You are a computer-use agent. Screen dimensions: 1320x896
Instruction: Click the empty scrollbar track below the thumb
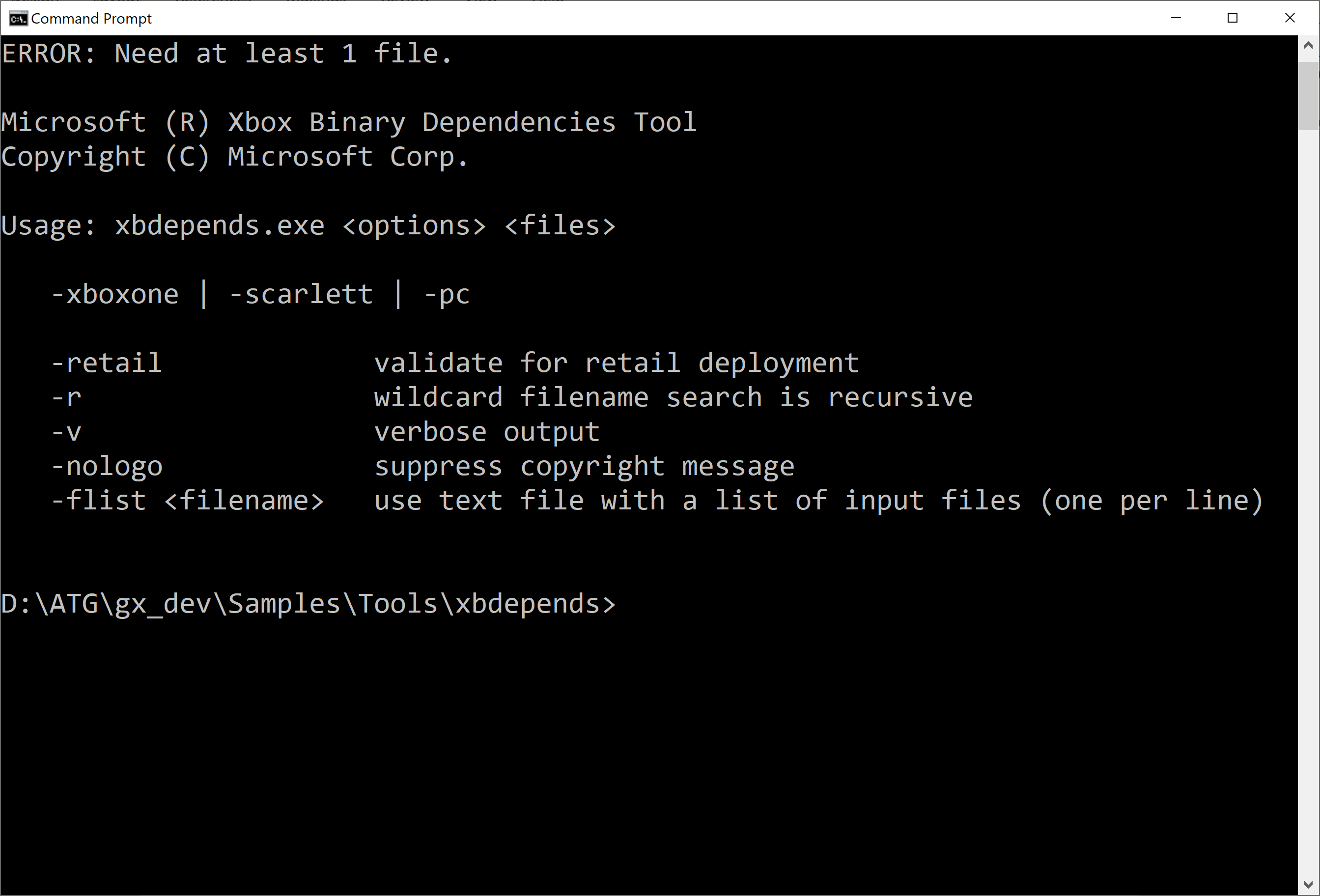pos(1308,500)
